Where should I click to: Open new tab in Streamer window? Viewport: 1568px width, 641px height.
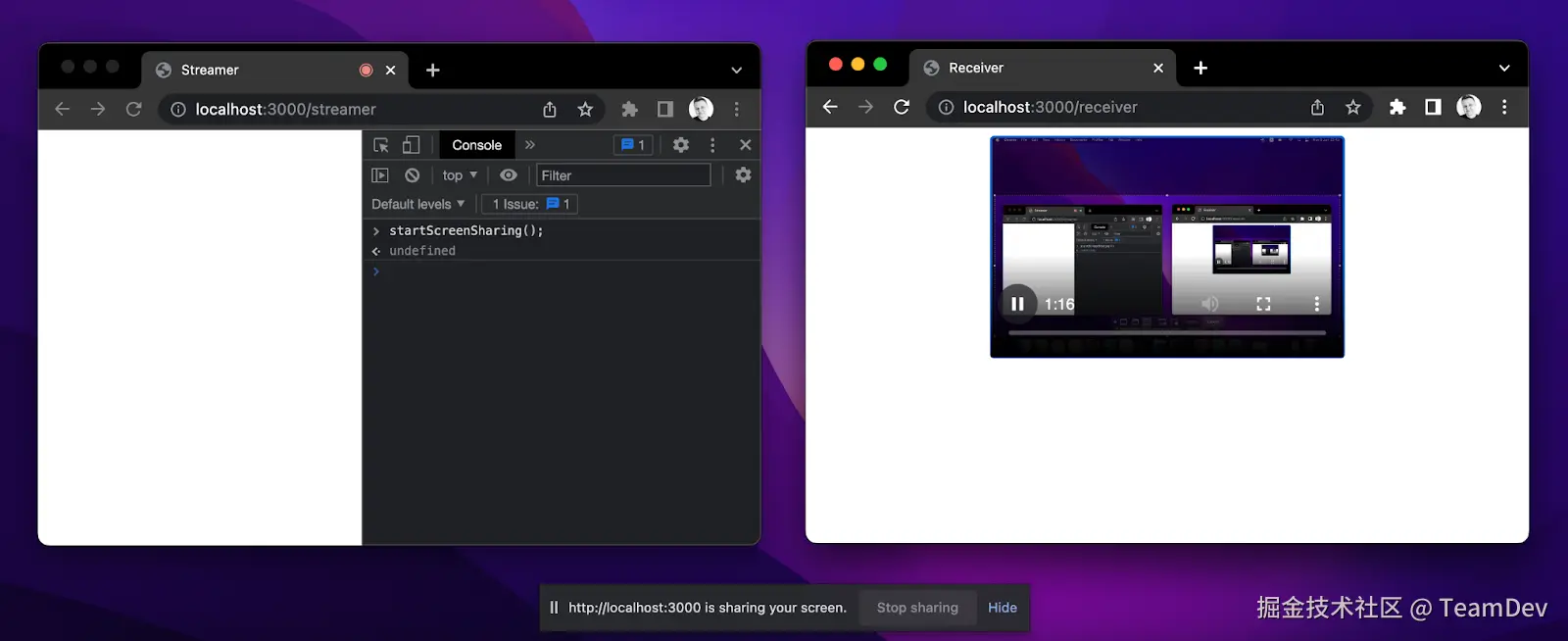(433, 70)
